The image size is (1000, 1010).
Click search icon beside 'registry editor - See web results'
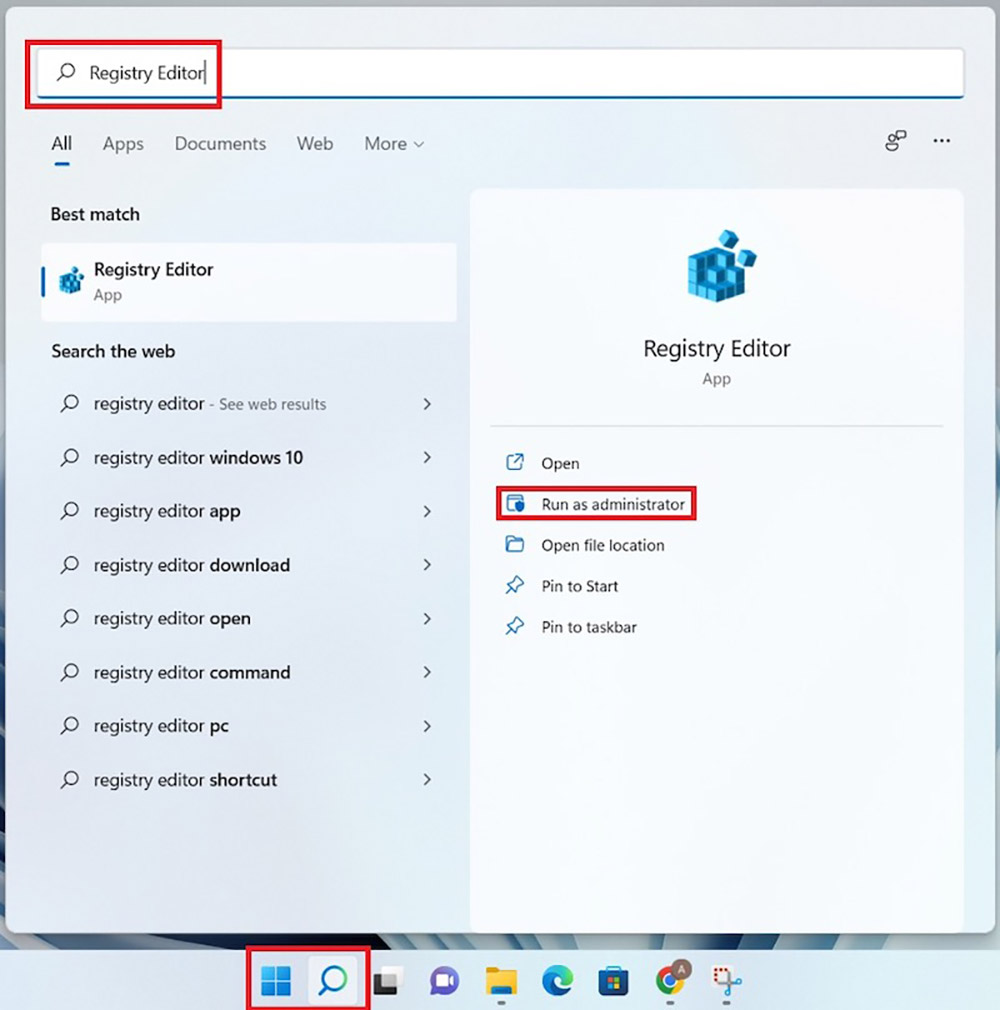(70, 404)
